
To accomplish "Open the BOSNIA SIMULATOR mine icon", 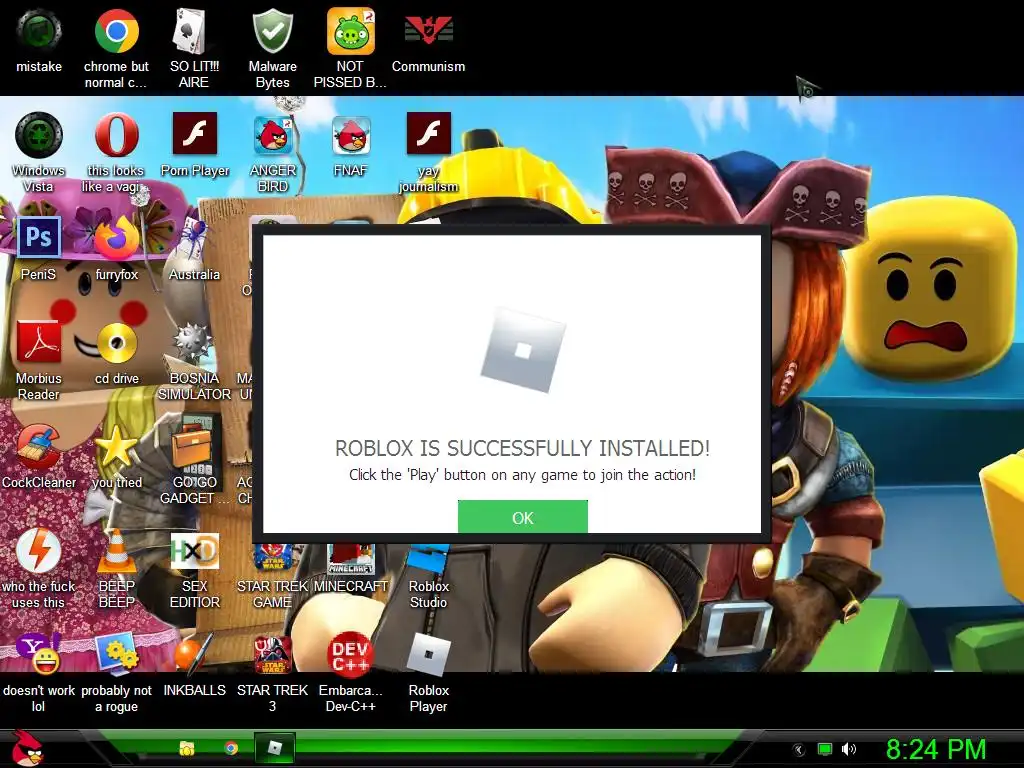I will point(194,360).
